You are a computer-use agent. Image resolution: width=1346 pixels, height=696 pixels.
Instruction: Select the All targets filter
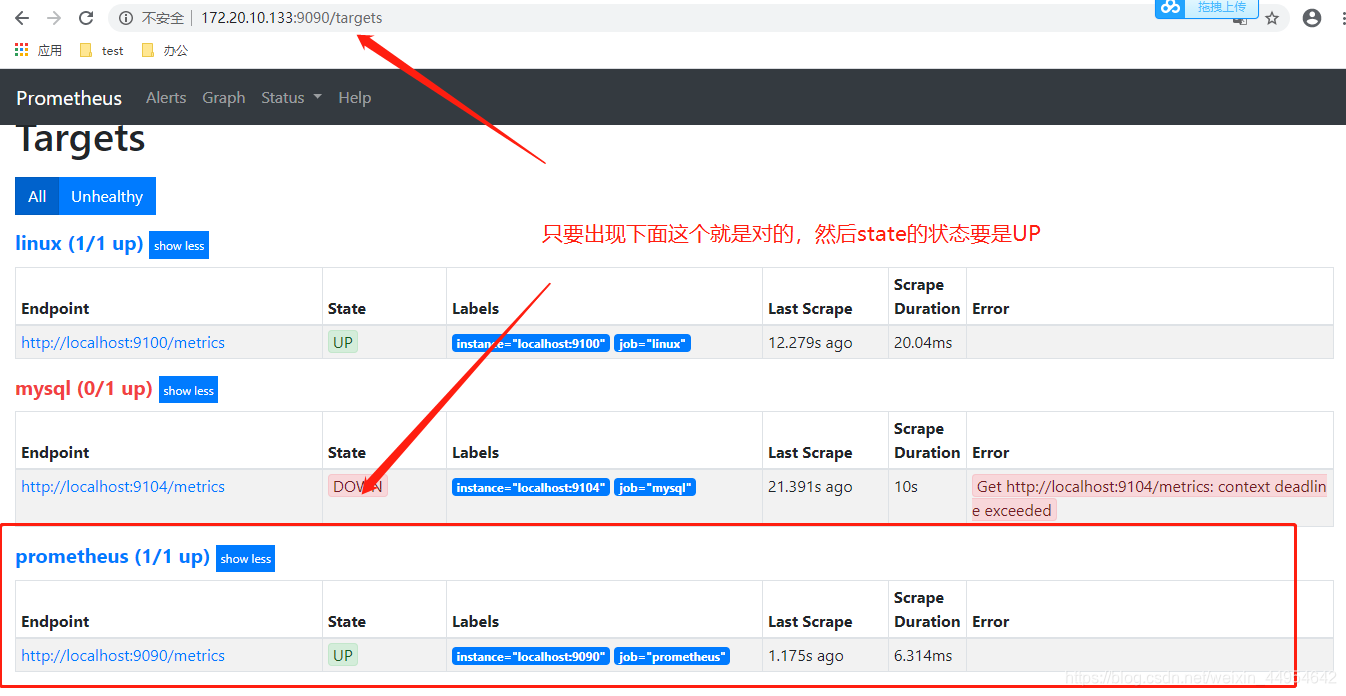coord(37,196)
